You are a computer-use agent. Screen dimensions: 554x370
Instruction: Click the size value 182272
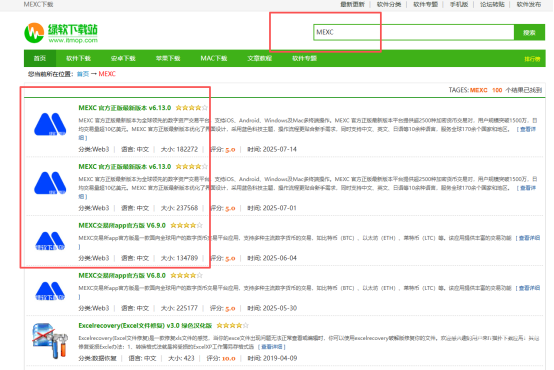(187, 149)
